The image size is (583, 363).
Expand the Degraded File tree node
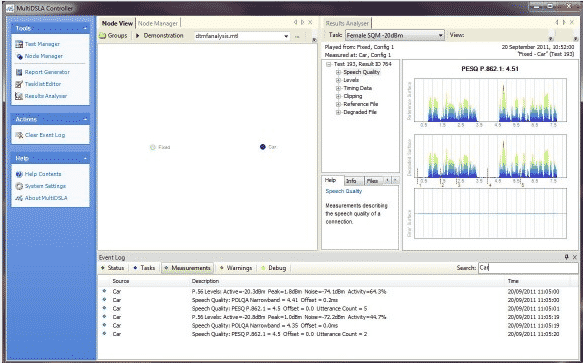pyautogui.click(x=338, y=112)
